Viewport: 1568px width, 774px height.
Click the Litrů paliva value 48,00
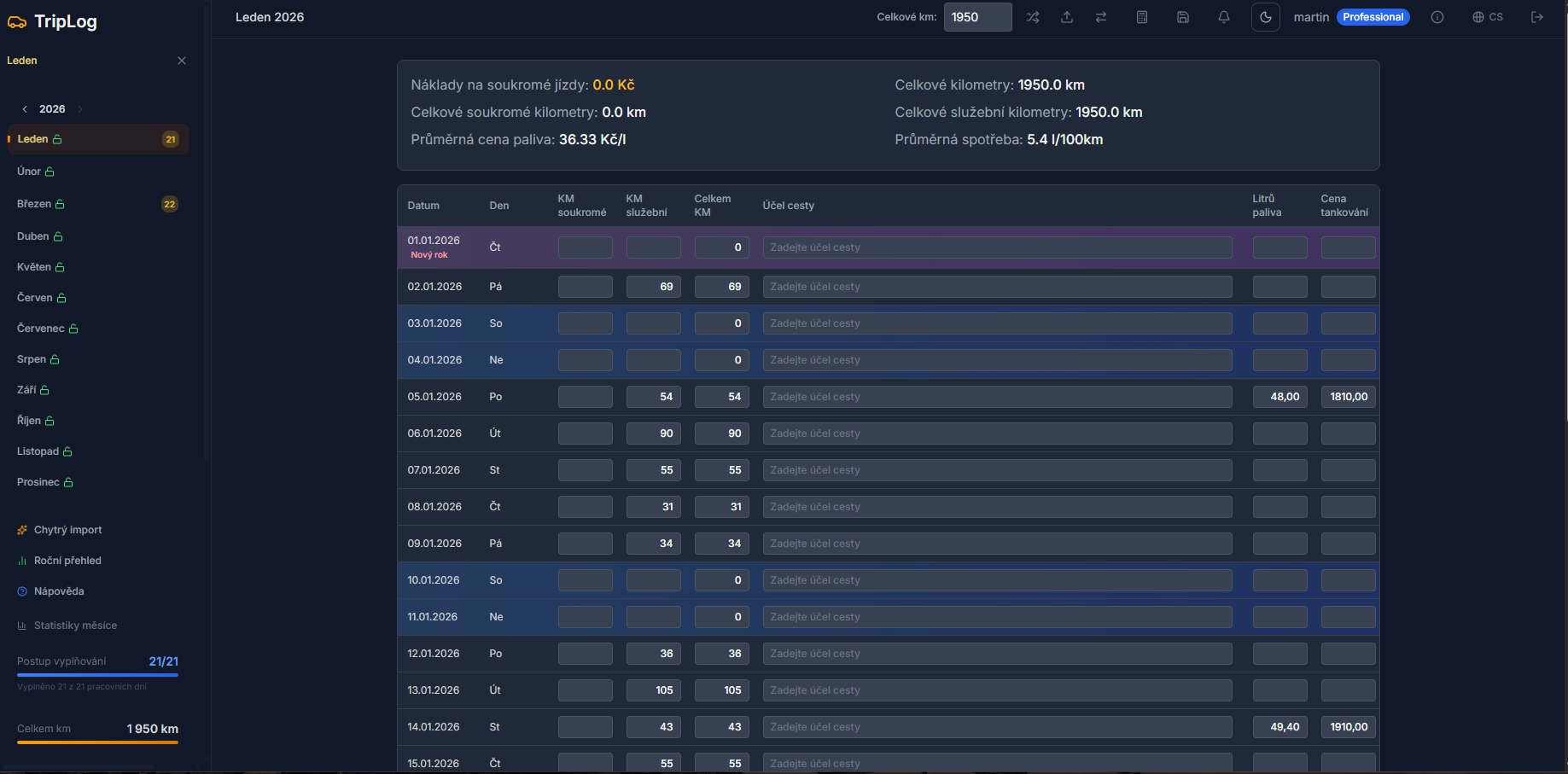pyautogui.click(x=1279, y=397)
